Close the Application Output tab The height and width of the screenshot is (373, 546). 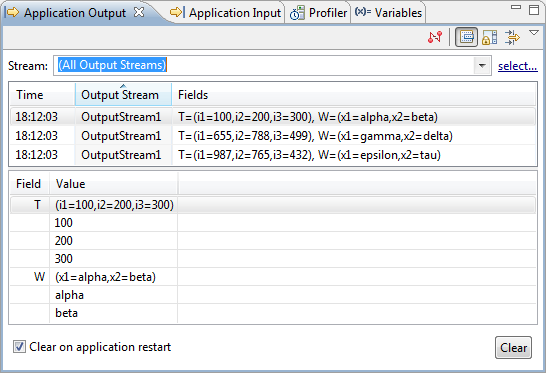[x=139, y=12]
